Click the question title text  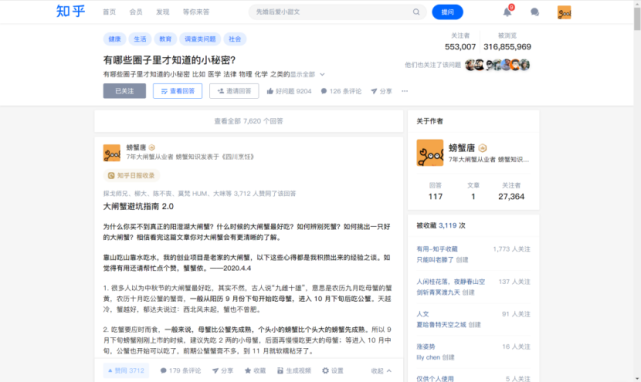coord(169,60)
